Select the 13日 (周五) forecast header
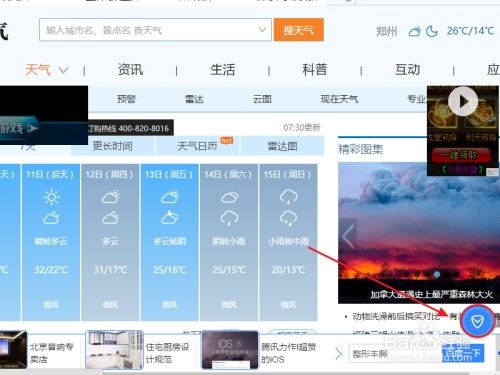 click(169, 174)
